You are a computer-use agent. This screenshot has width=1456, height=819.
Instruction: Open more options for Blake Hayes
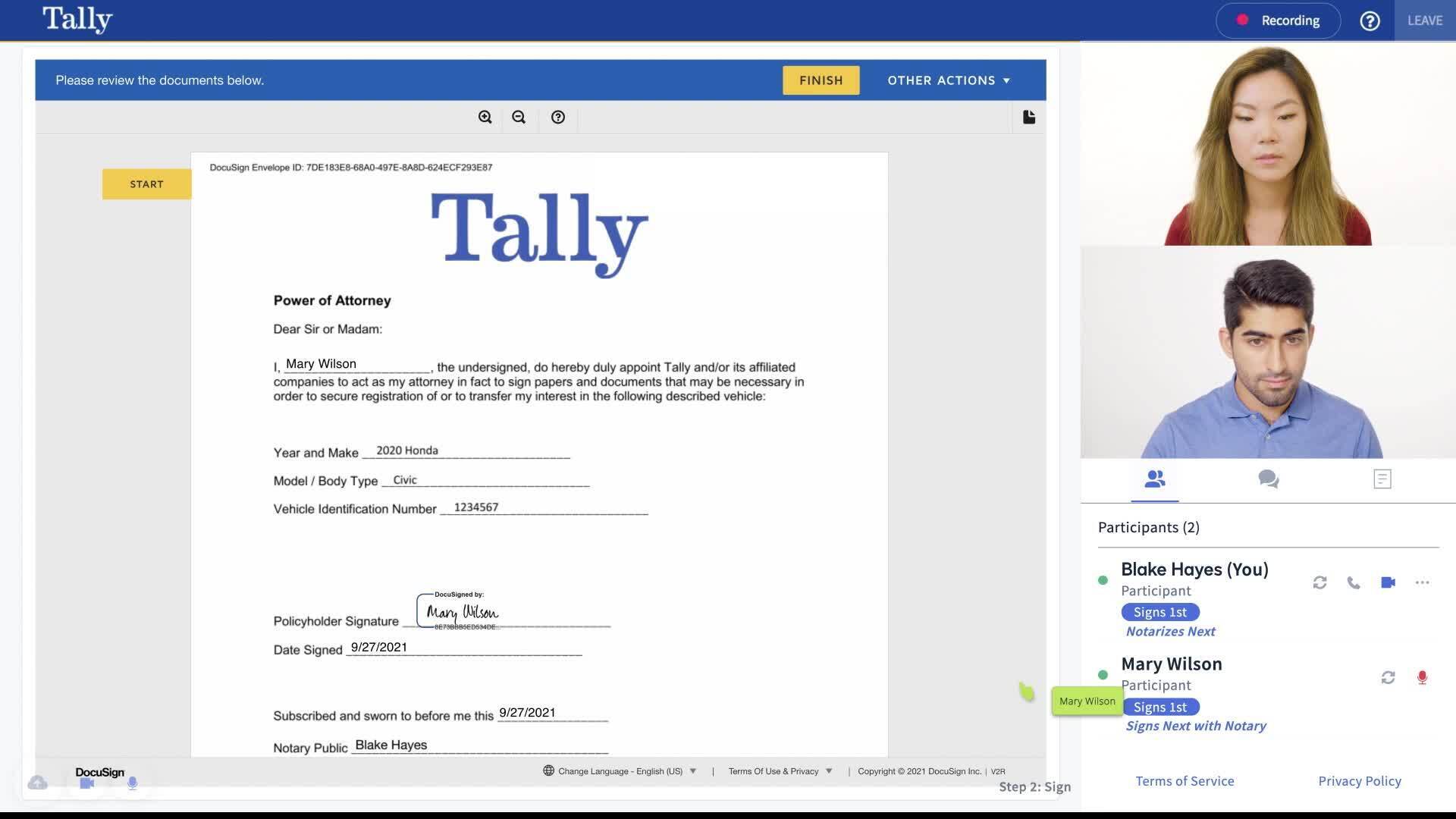[x=1422, y=582]
